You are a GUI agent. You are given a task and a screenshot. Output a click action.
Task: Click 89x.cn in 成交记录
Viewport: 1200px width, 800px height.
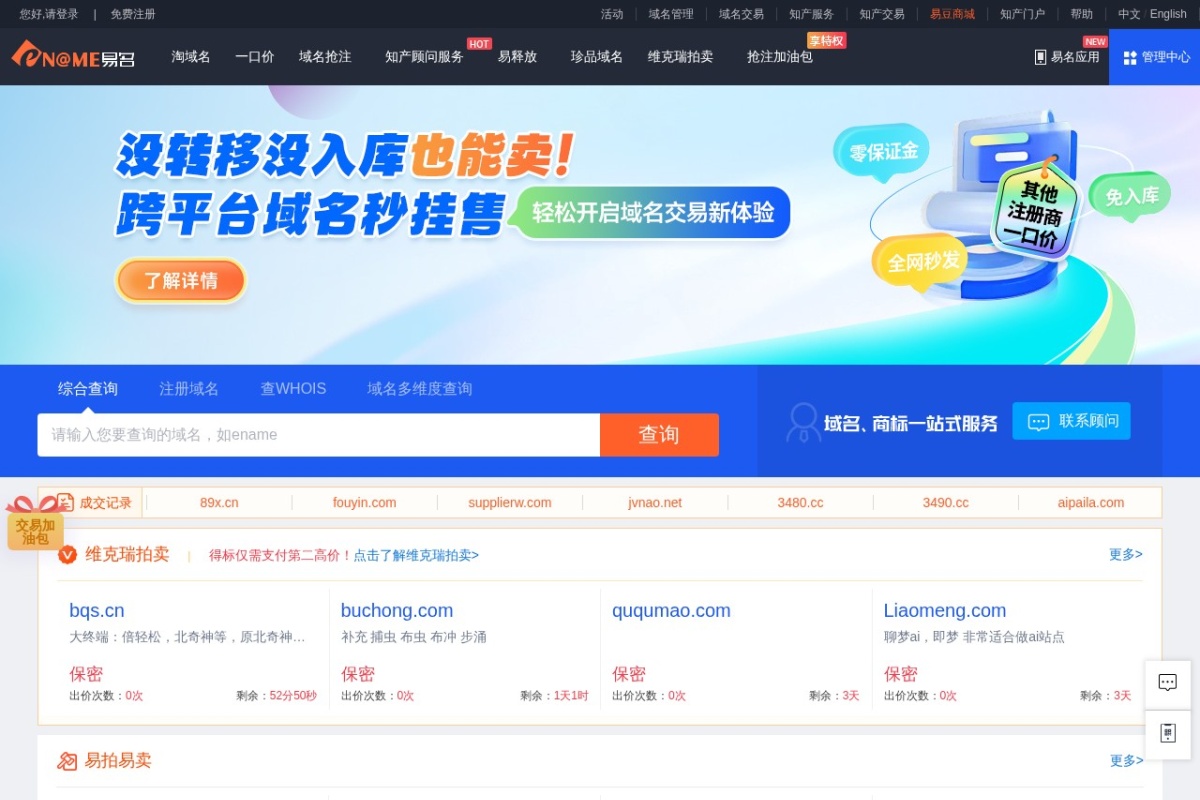coord(219,503)
